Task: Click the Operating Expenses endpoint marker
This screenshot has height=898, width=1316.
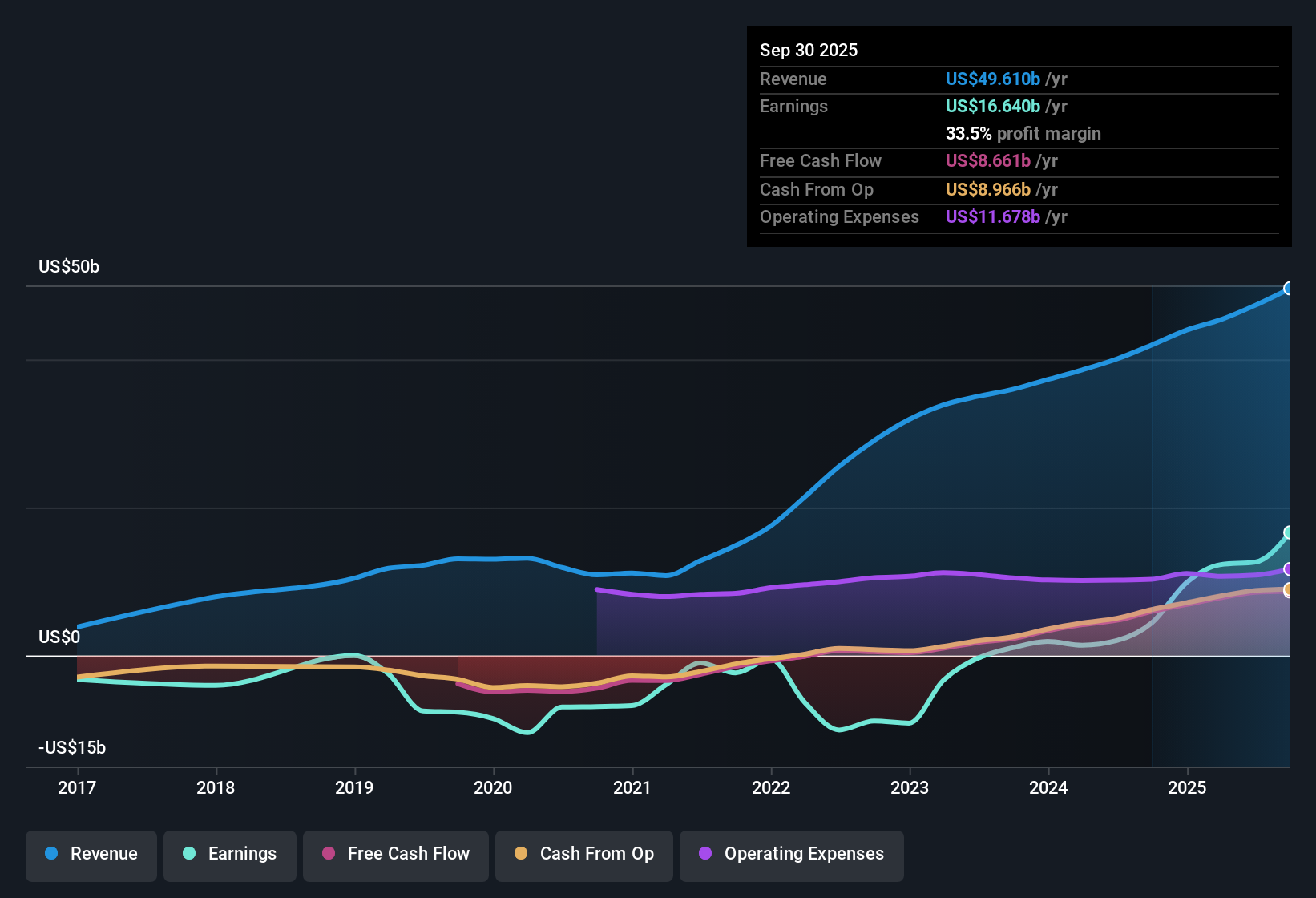Action: pyautogui.click(x=1290, y=569)
